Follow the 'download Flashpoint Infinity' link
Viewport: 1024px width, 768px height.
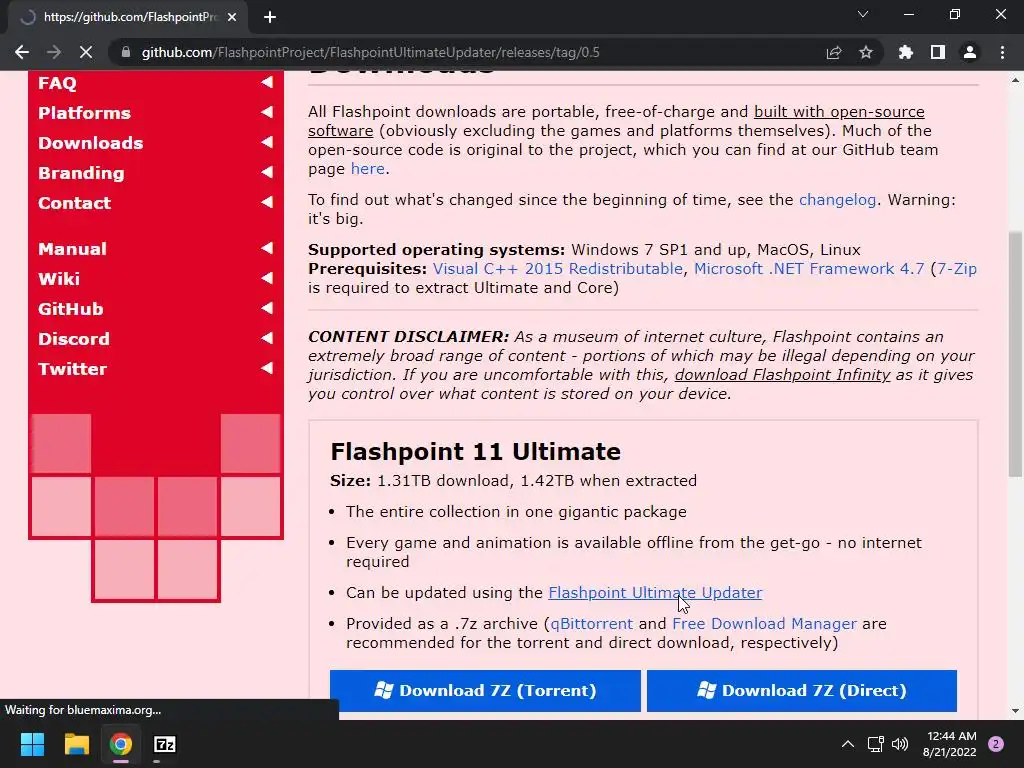click(782, 375)
